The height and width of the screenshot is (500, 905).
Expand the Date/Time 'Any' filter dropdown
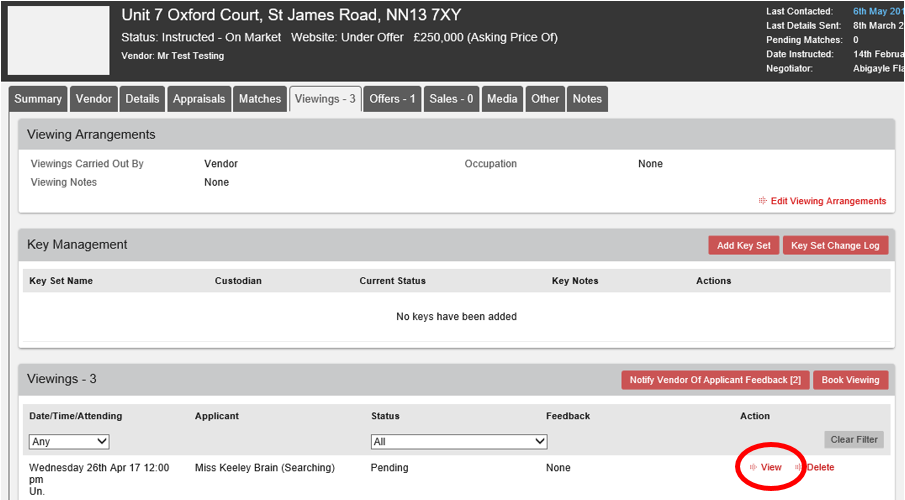click(x=69, y=442)
